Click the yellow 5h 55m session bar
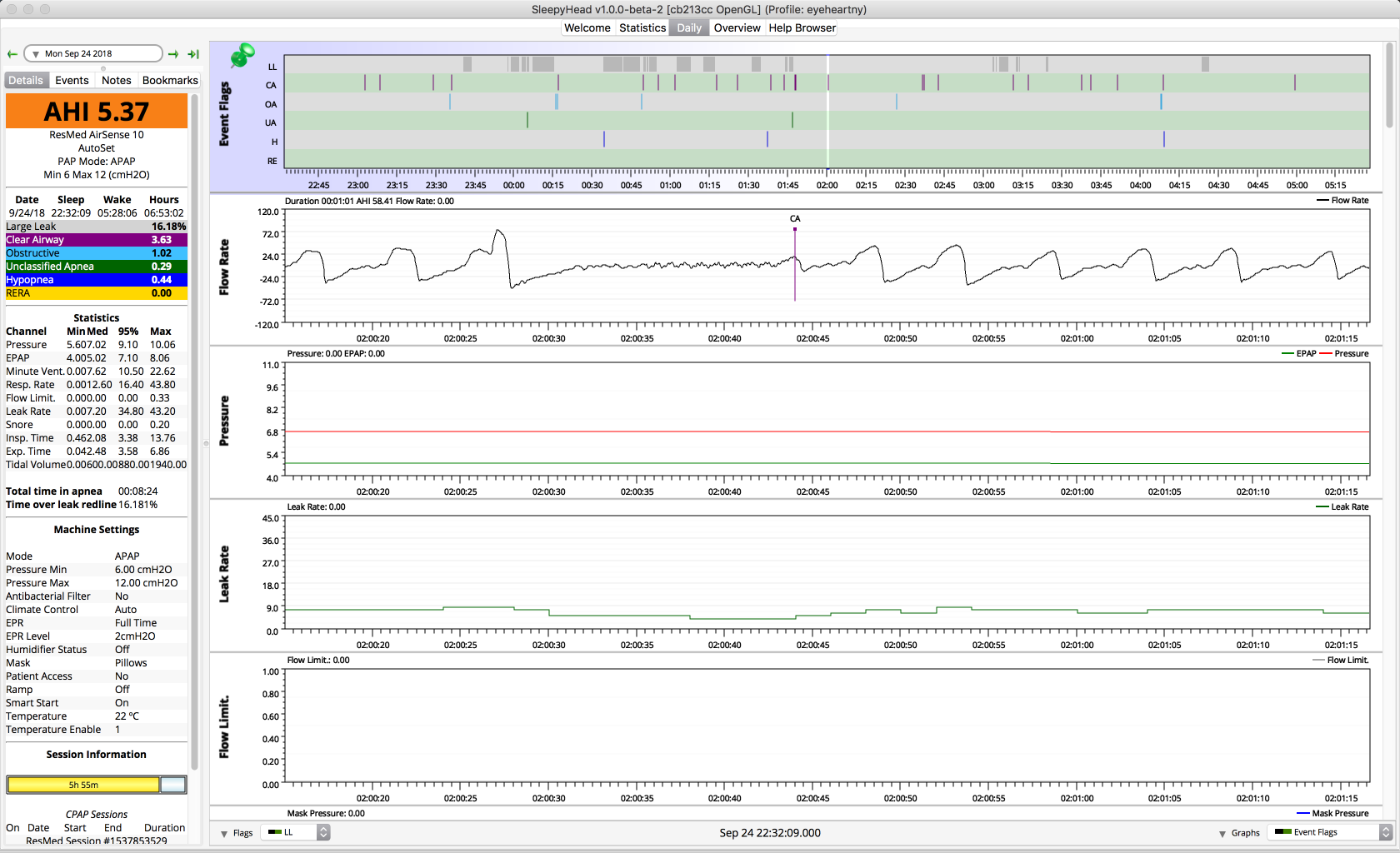This screenshot has width=1400, height=853. point(83,785)
